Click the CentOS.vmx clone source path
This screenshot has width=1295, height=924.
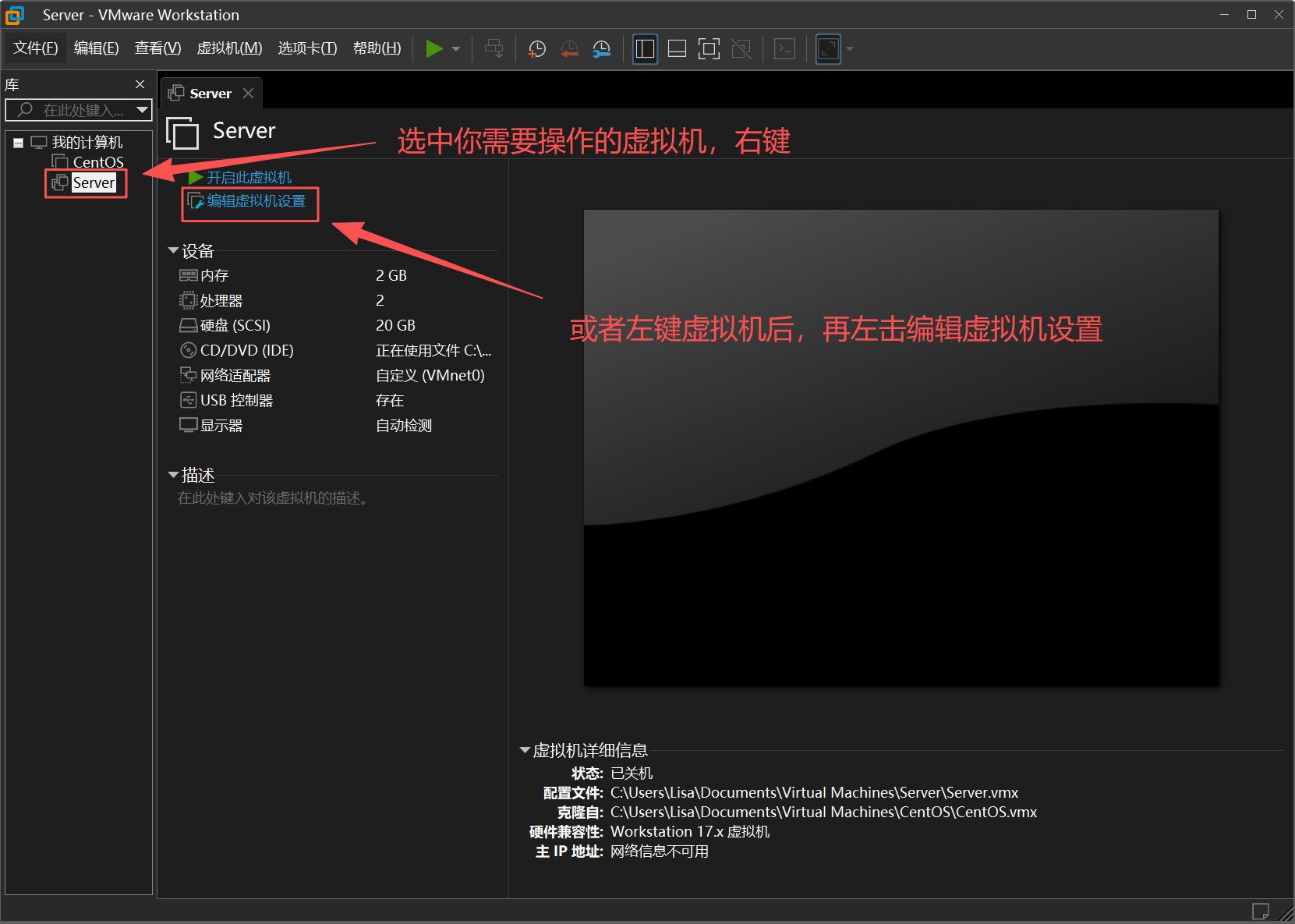(x=823, y=812)
